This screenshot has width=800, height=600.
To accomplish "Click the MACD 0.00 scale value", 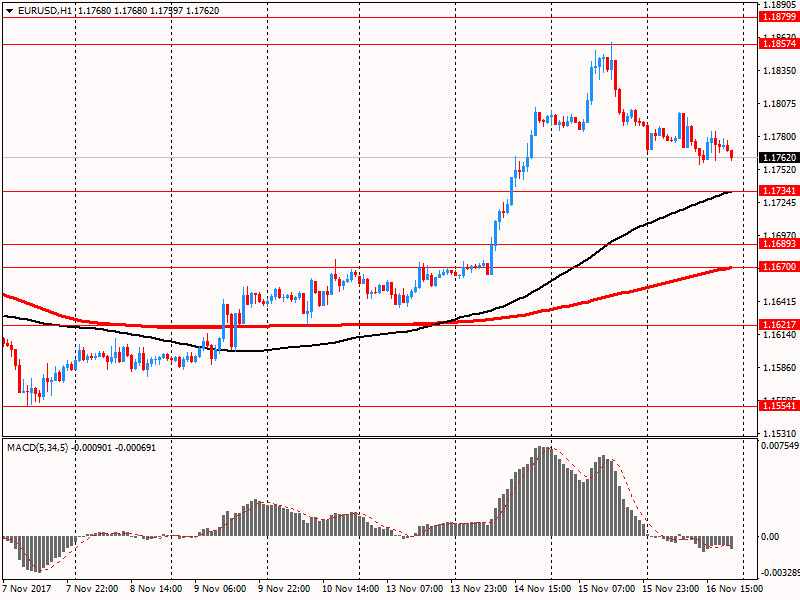I will point(770,537).
